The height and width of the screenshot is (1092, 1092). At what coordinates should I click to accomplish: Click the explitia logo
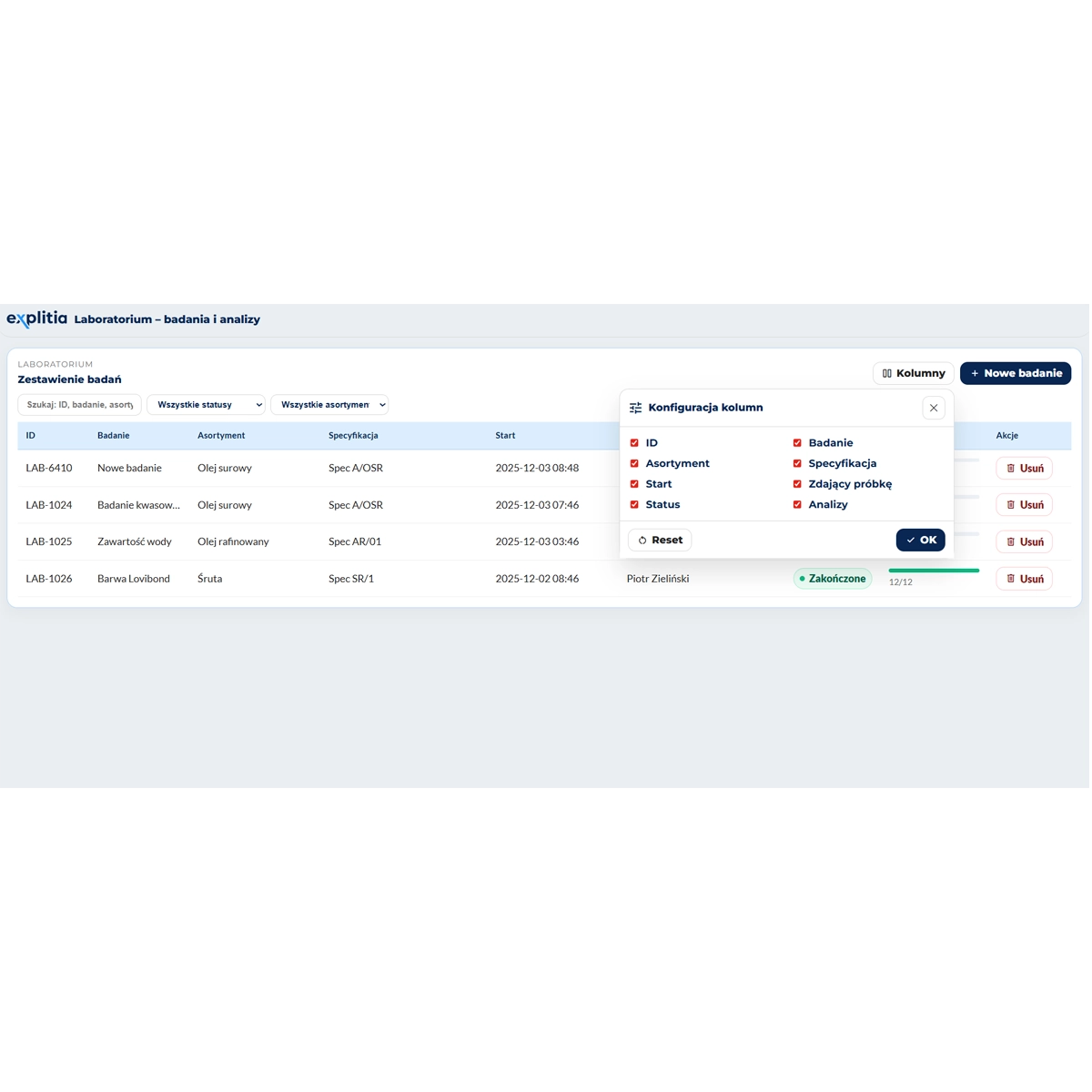[37, 318]
